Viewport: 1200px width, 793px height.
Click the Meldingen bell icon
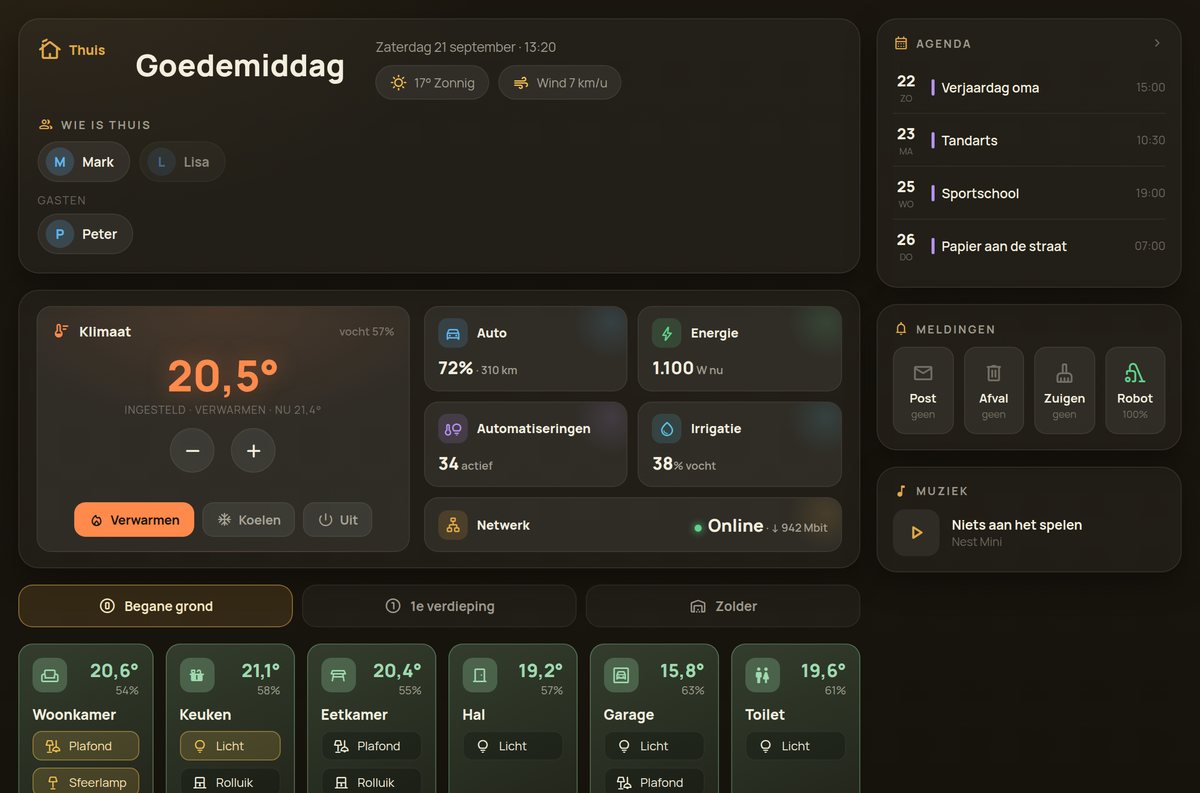click(901, 328)
